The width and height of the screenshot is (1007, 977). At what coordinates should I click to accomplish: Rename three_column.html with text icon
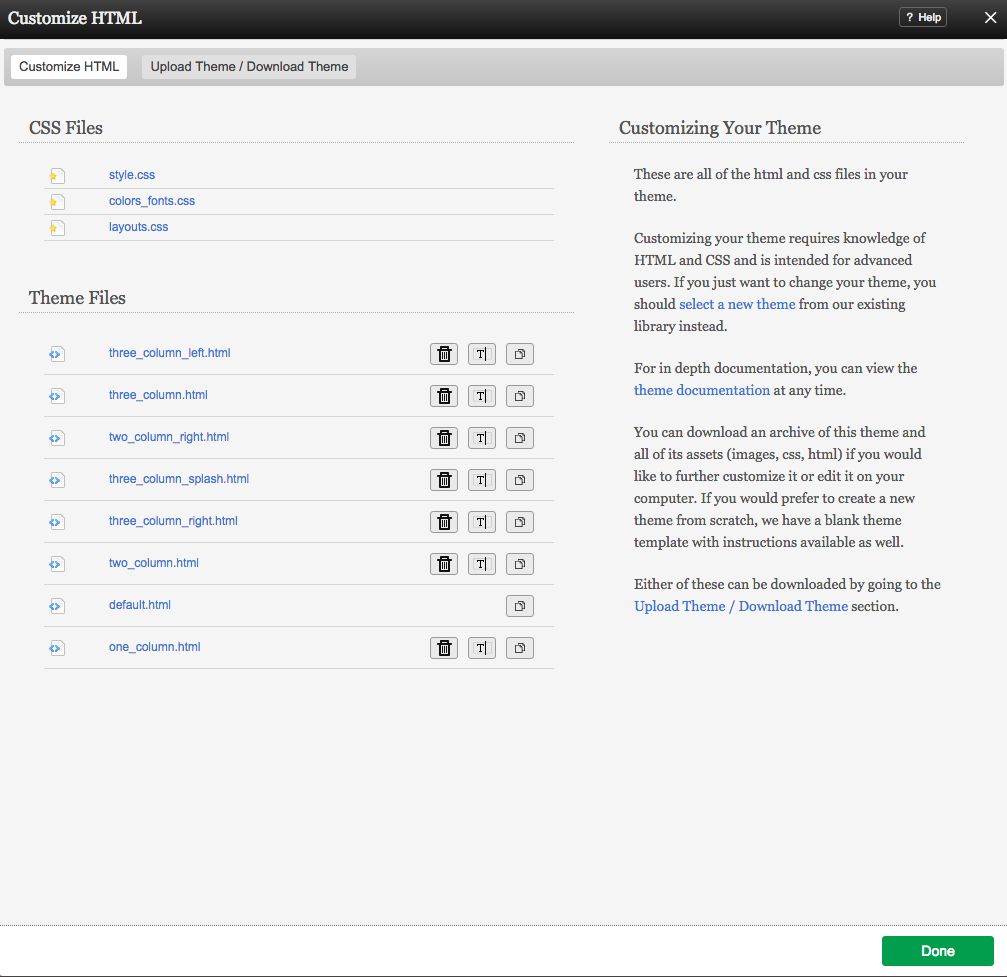[482, 396]
